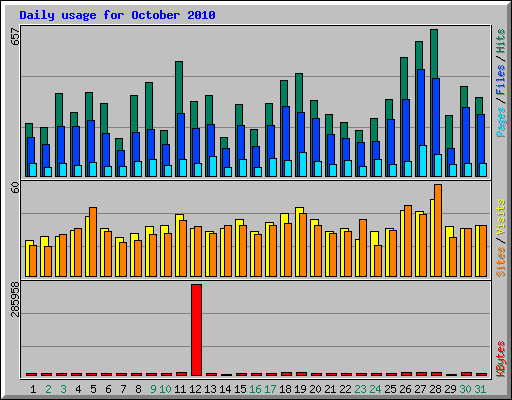
Task: Click the yellow visits bar for day 24
Action: (x=373, y=253)
